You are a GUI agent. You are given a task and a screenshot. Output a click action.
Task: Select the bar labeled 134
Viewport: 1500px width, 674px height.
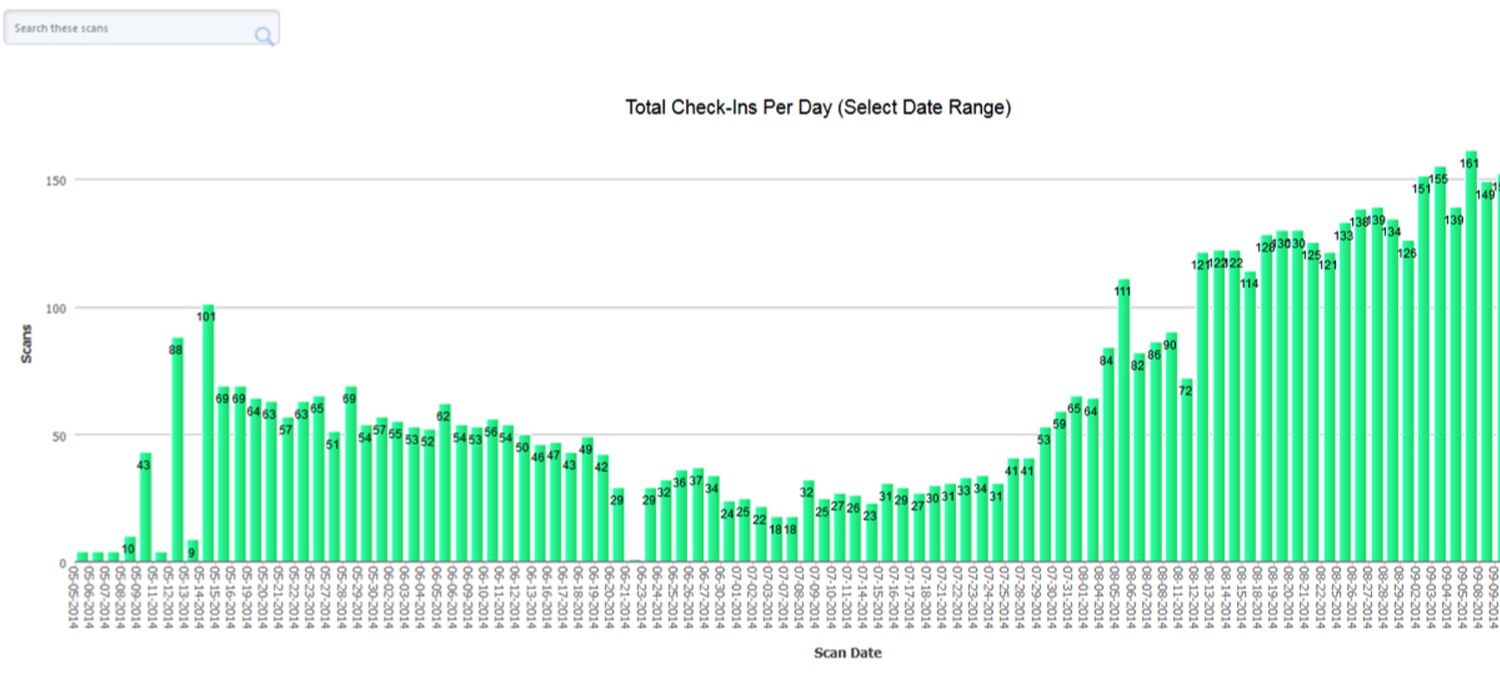[1392, 391]
